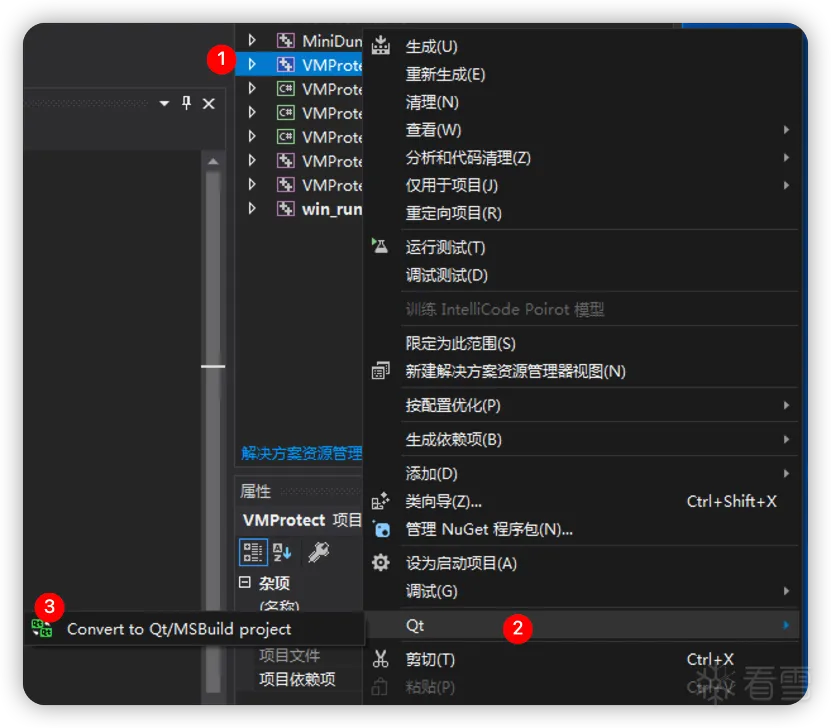
Task: Click the Alphabetical sort icon in Properties
Action: (x=282, y=552)
